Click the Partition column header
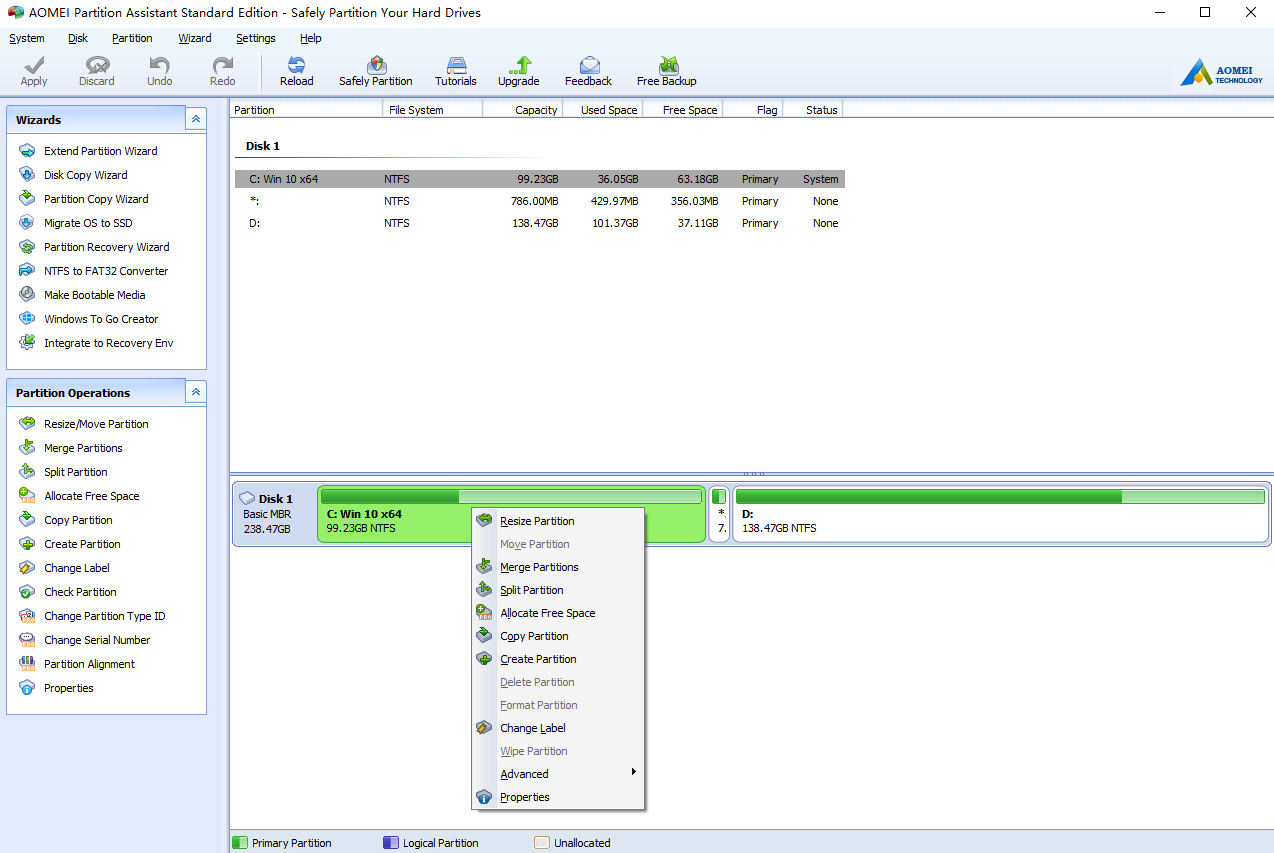Viewport: 1274px width, 853px height. point(306,110)
